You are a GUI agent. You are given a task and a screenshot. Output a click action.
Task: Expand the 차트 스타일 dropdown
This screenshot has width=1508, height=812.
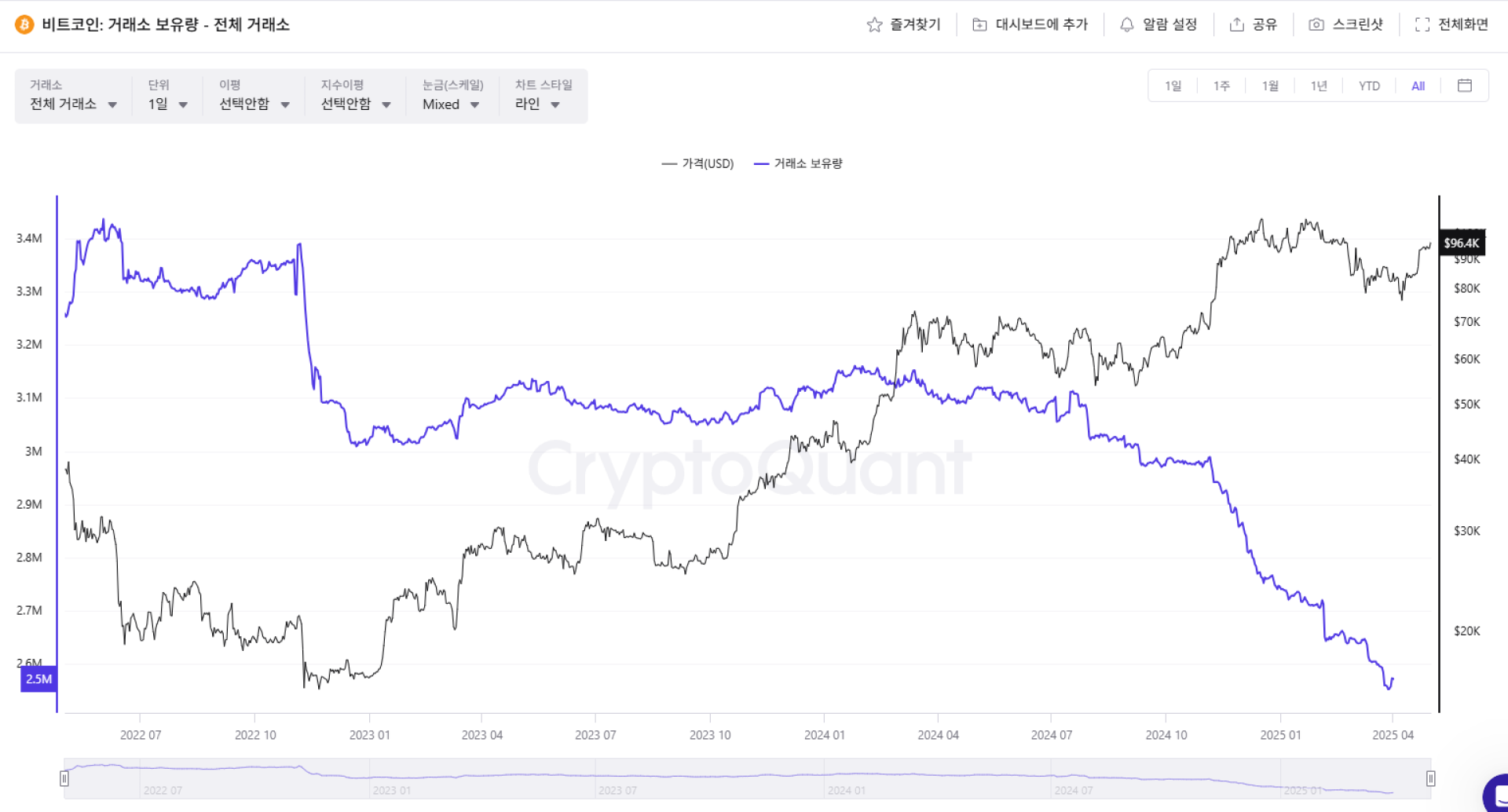tap(537, 104)
